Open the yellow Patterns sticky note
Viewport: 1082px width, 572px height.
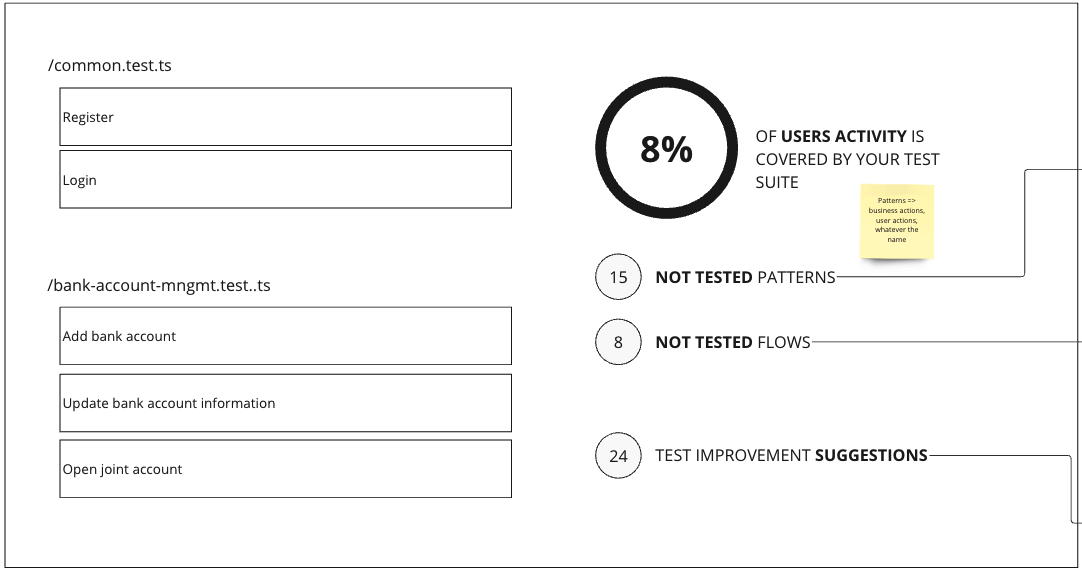coord(897,221)
